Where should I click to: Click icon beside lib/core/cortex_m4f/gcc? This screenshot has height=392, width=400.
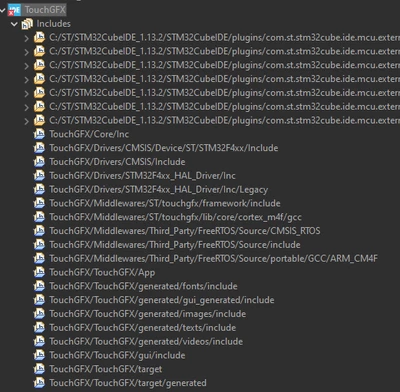(39, 217)
